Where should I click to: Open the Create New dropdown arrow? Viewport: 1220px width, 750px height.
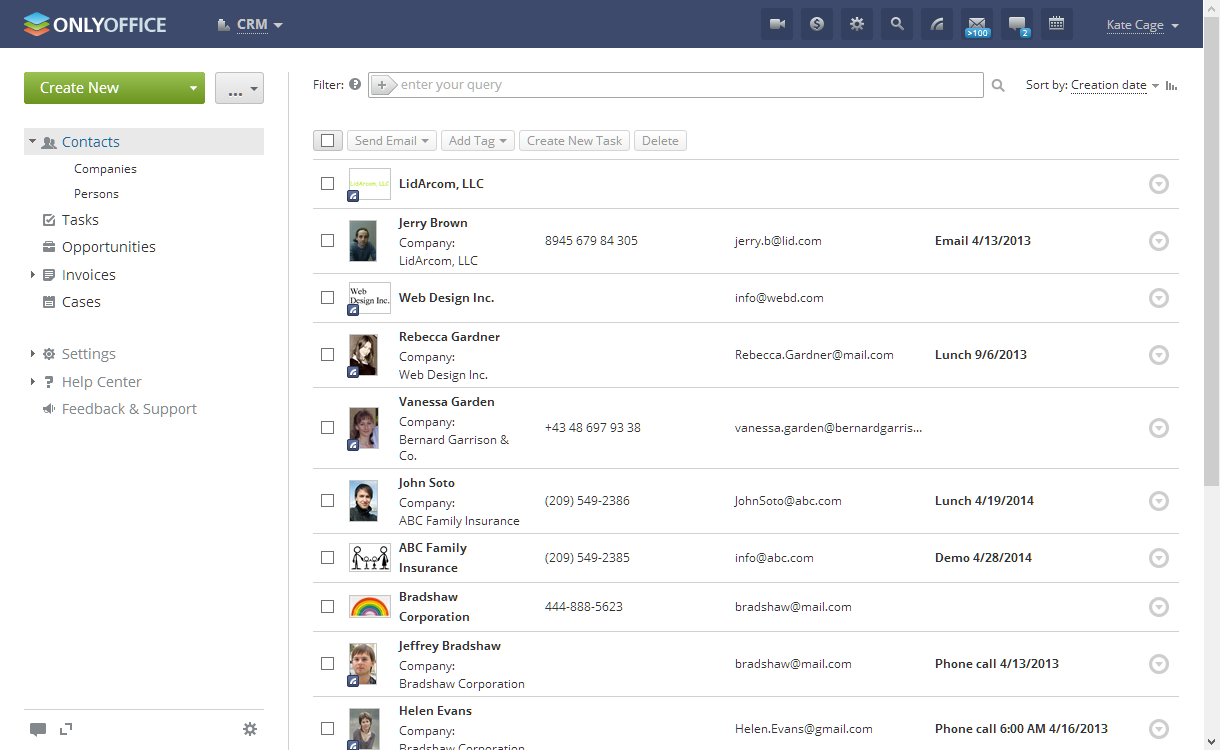tap(193, 88)
